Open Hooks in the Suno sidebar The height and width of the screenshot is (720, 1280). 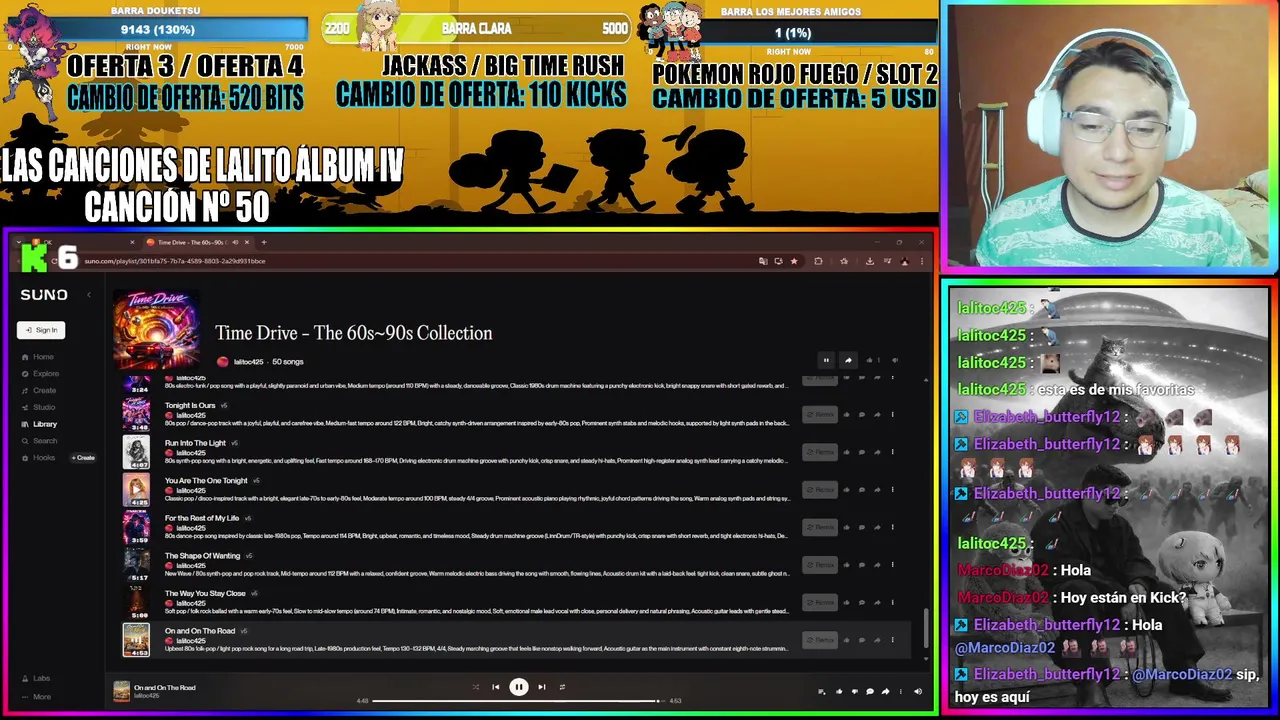pyautogui.click(x=37, y=458)
